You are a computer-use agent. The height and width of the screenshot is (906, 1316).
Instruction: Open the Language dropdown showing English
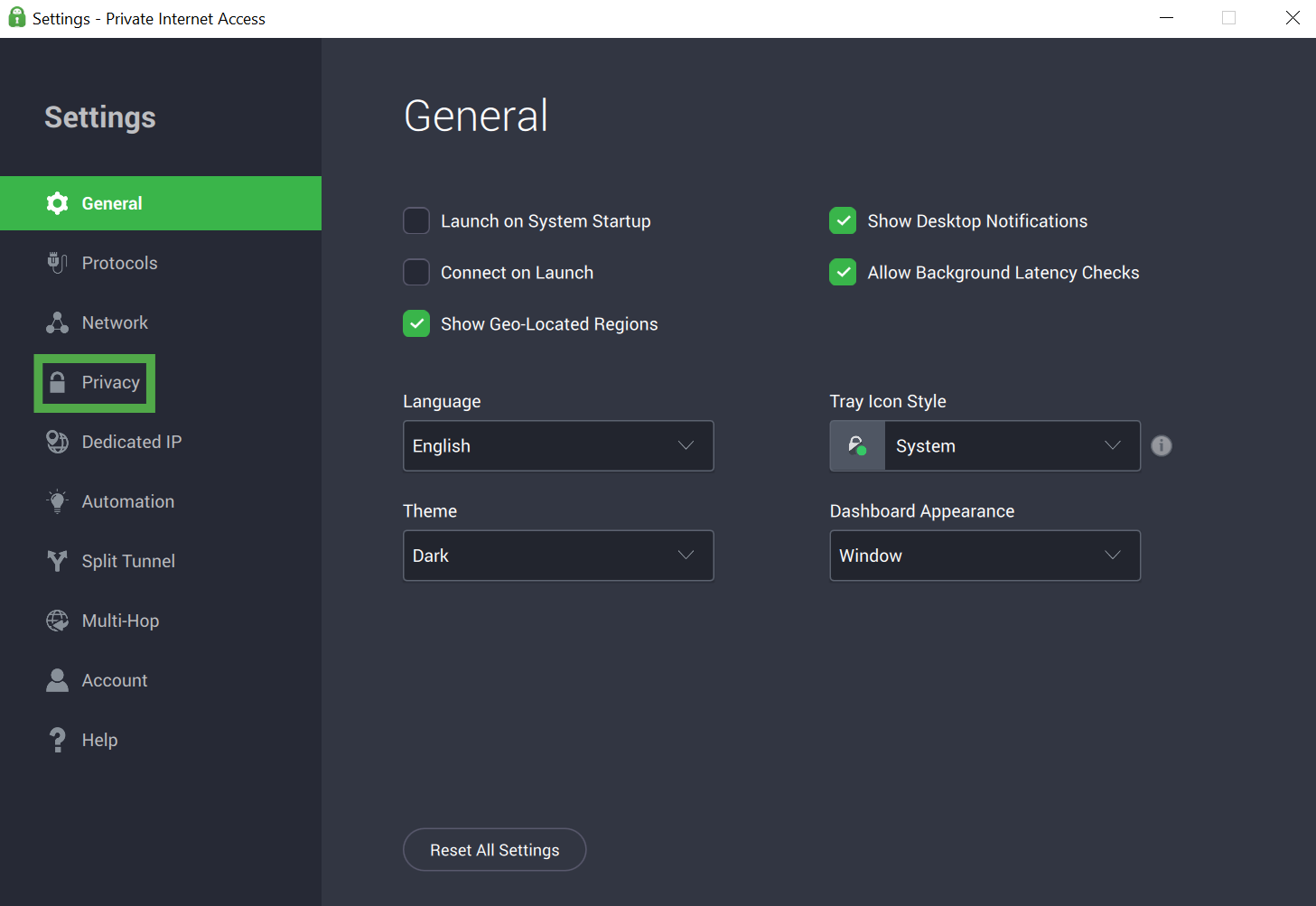[x=558, y=445]
